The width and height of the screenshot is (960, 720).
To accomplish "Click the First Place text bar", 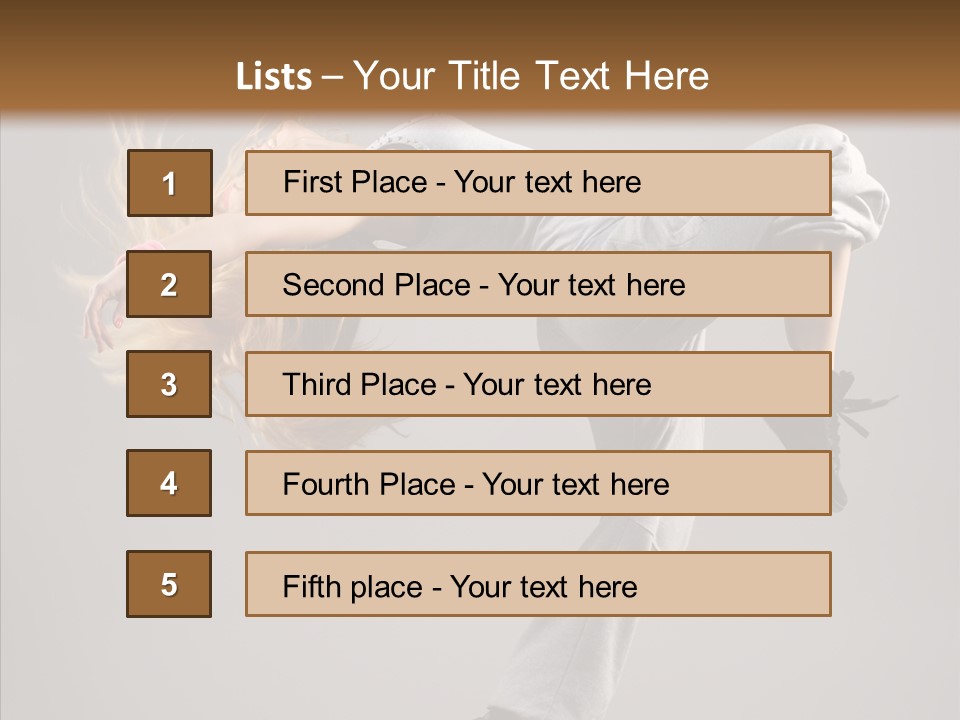I will [x=538, y=183].
